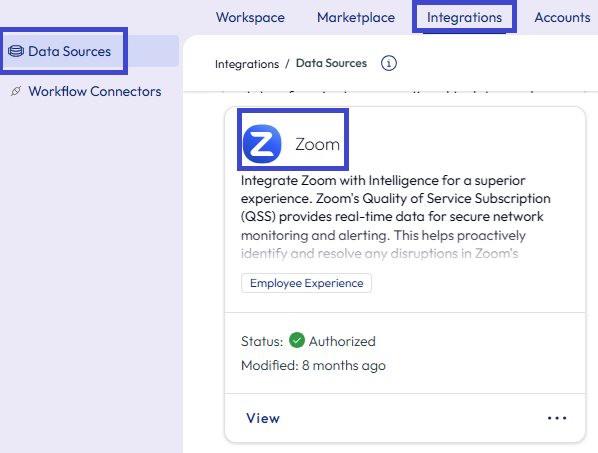Screen dimensions: 598x453
Task: Click the Employee Experience tag
Action: coord(306,283)
